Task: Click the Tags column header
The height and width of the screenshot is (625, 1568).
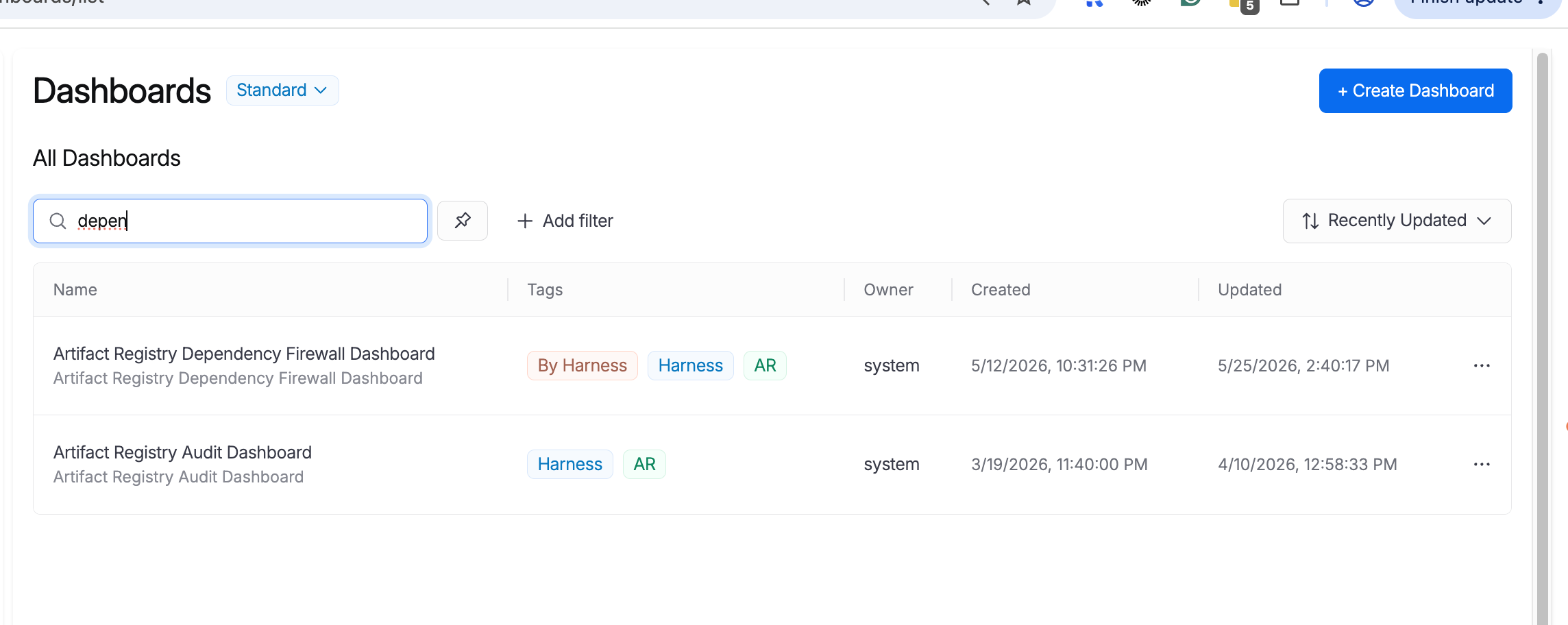Action: [545, 290]
